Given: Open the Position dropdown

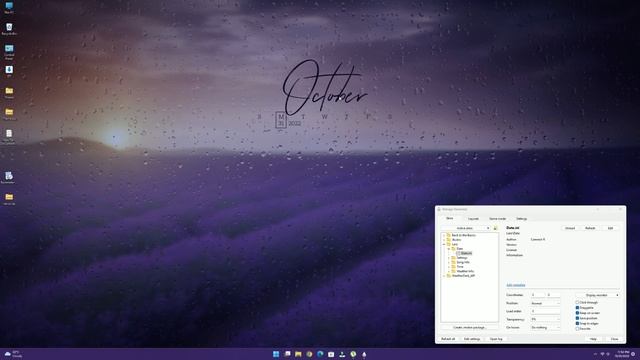Looking at the screenshot, I should tap(545, 303).
